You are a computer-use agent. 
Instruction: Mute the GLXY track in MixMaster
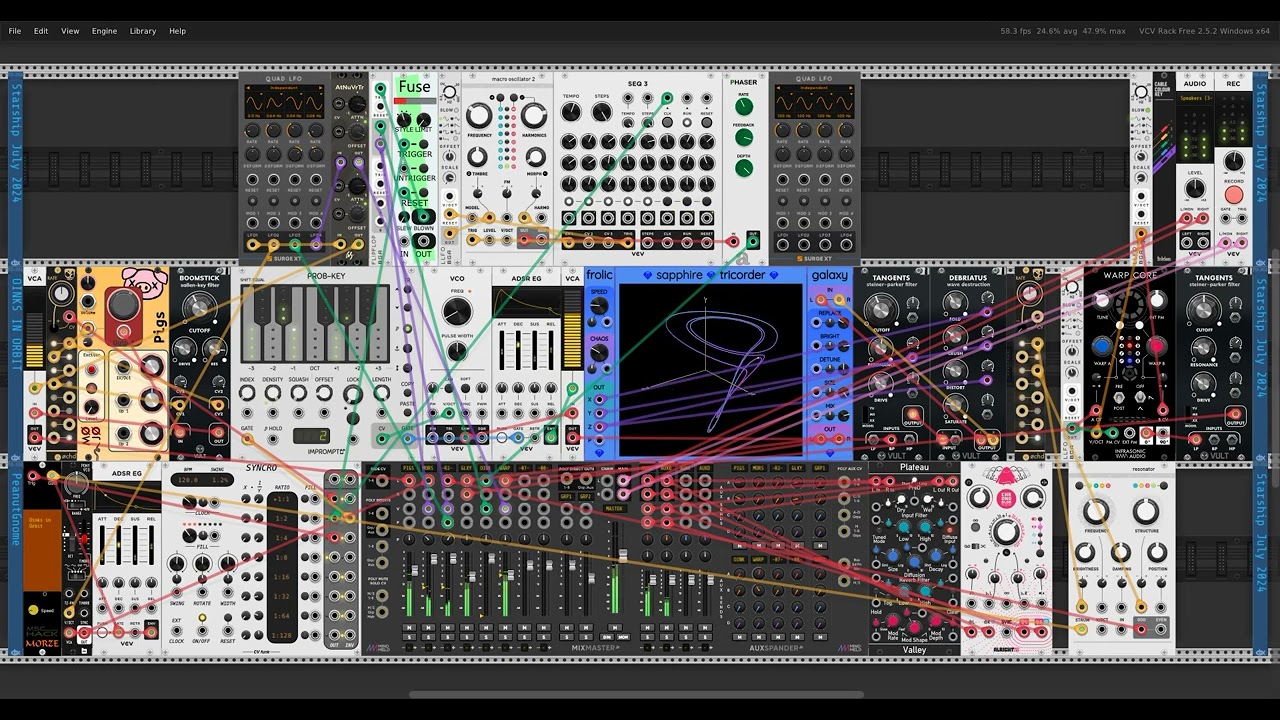pyautogui.click(x=467, y=627)
